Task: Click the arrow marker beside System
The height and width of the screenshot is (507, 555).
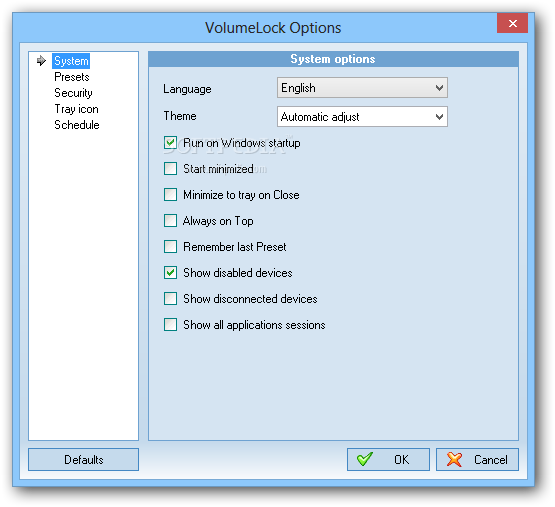Action: point(41,61)
